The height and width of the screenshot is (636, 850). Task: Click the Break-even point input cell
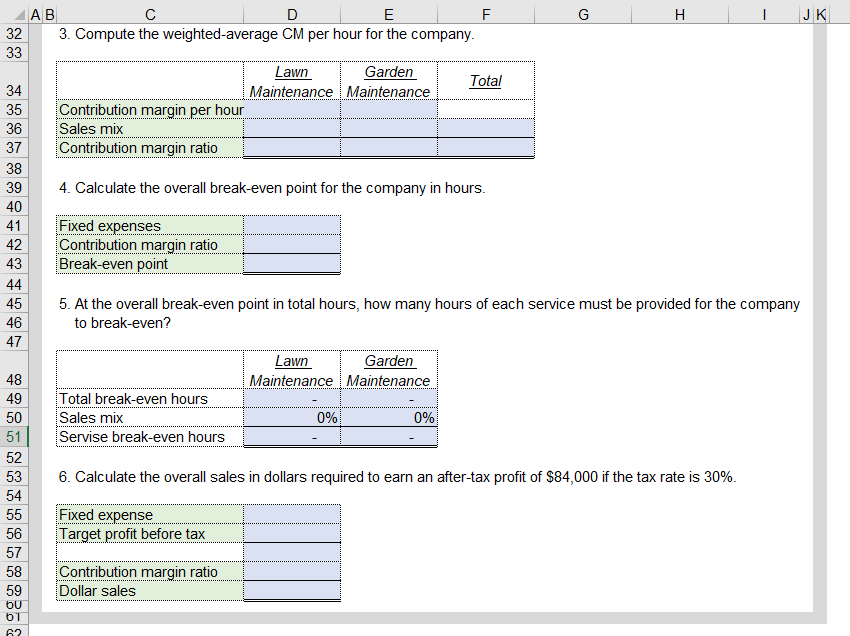pyautogui.click(x=292, y=264)
